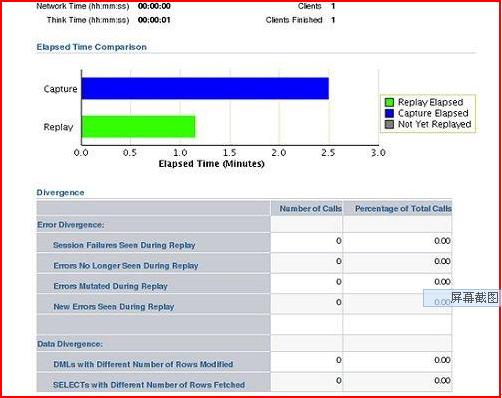This screenshot has height=398, width=502.
Task: Click the Think Time value 00:00:01
Action: (154, 20)
